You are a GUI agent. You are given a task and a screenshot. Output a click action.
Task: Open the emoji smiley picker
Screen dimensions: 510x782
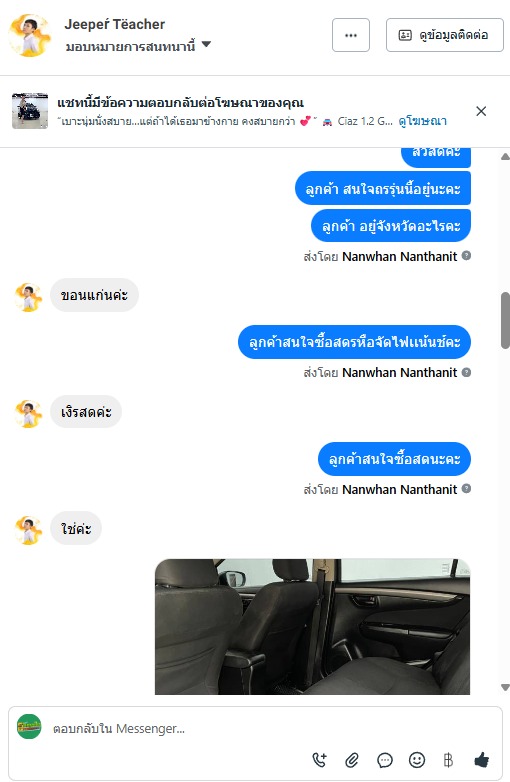[417, 760]
